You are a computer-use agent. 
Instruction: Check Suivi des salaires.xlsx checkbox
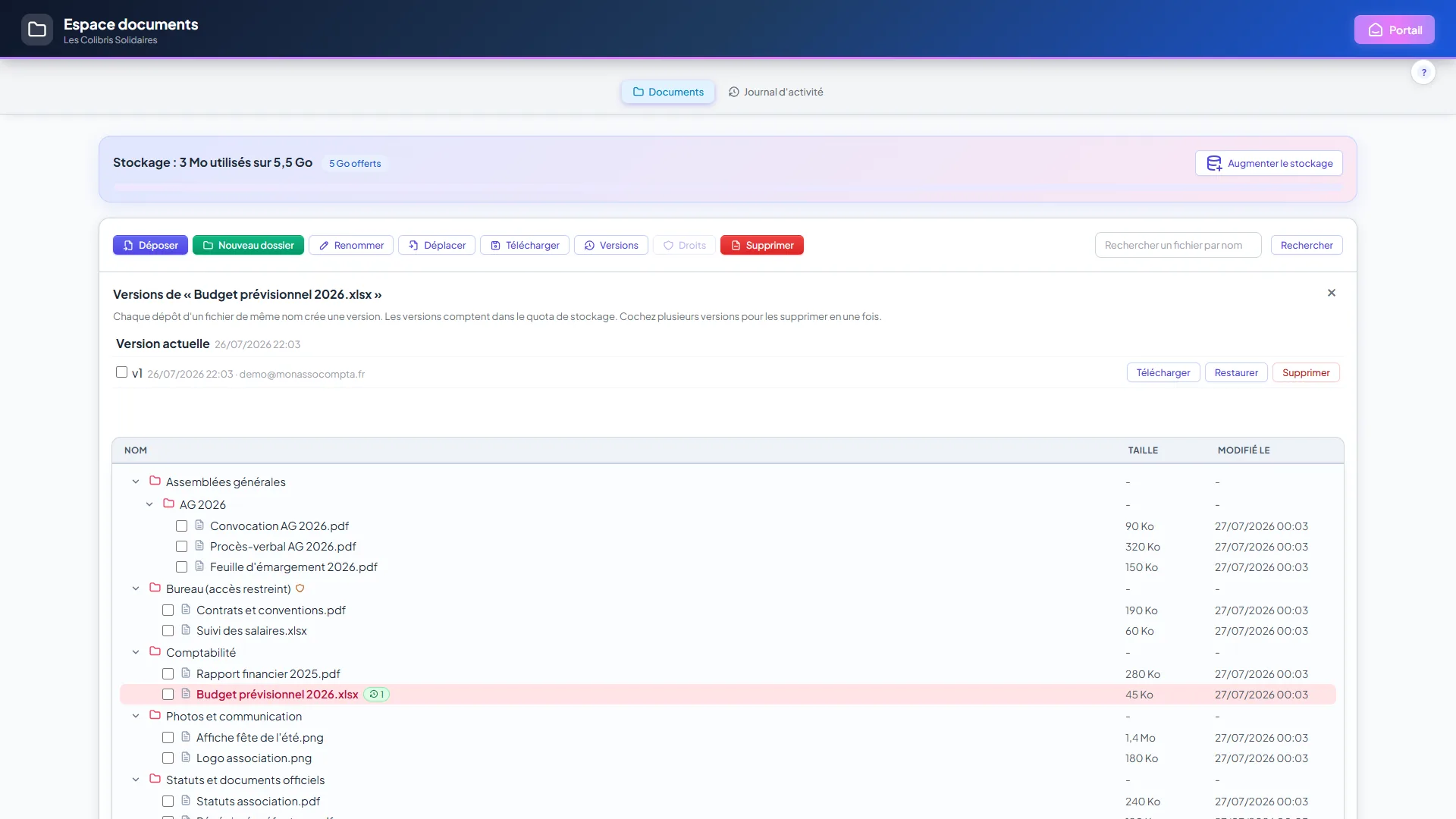(168, 630)
